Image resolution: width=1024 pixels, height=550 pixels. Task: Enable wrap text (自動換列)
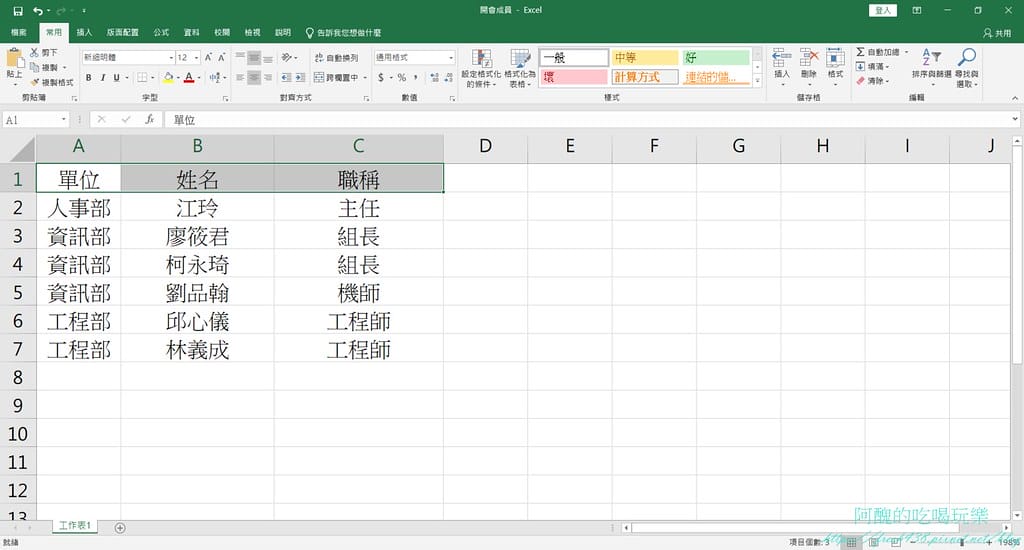[336, 57]
